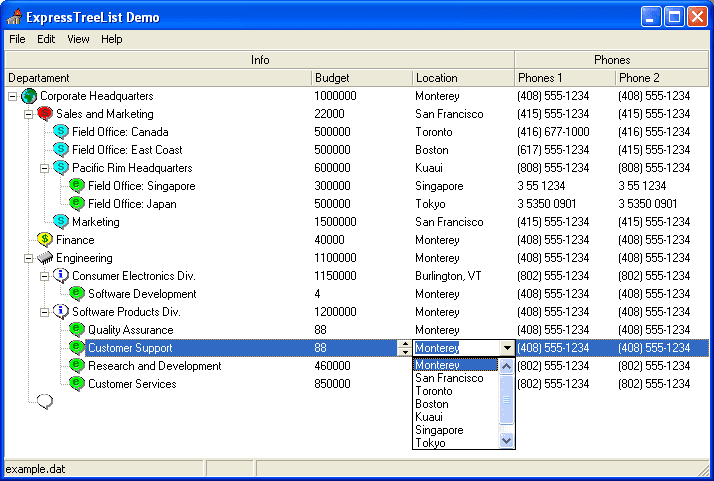Screen dimensions: 714x481
Task: Click the green icon of Customer Services
Action: click(x=76, y=384)
